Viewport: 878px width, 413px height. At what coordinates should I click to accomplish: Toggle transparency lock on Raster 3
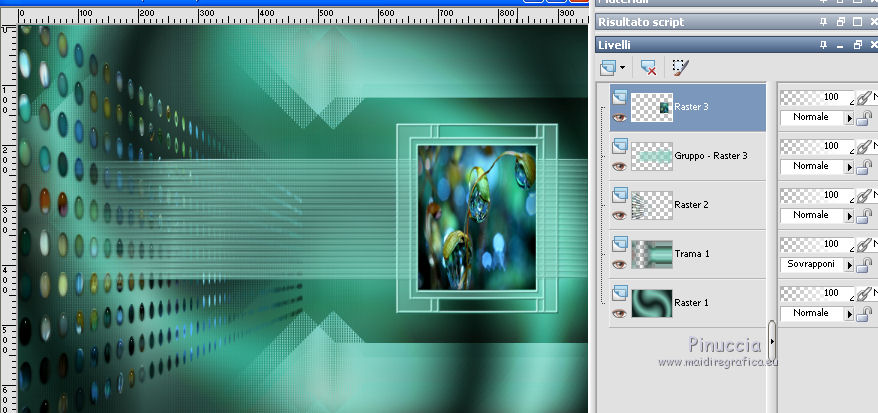[865, 118]
